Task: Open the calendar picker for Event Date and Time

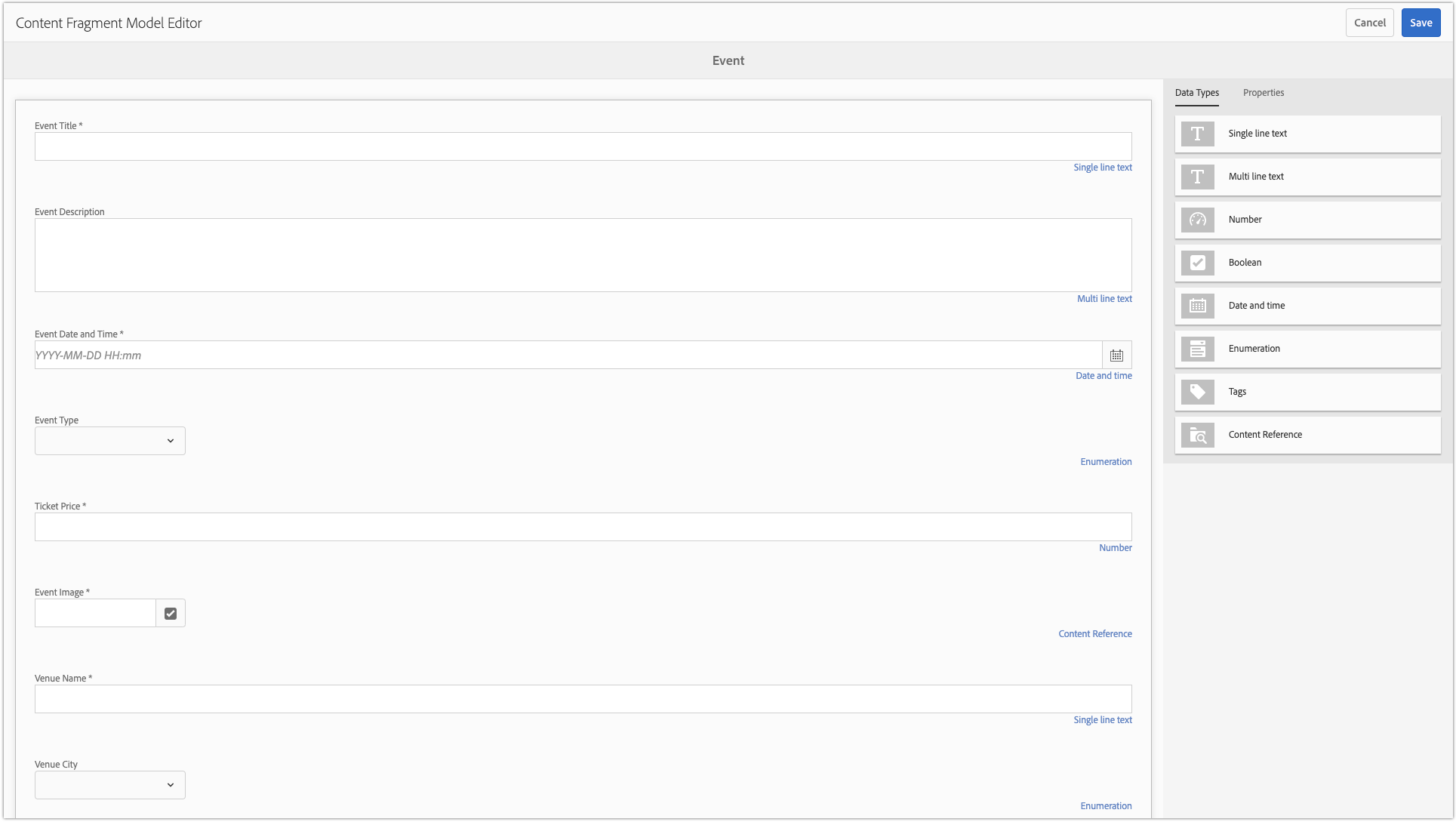Action: click(1116, 355)
